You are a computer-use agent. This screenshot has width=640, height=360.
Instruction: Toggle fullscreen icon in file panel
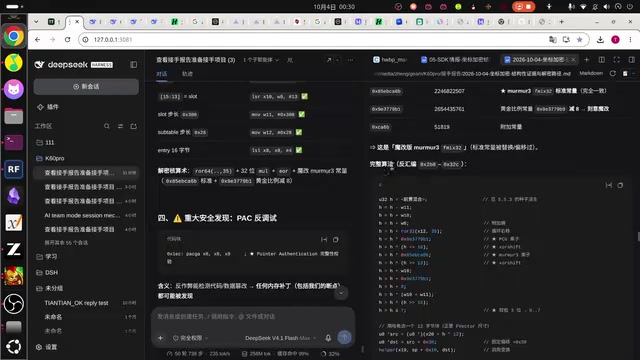[x=617, y=60]
